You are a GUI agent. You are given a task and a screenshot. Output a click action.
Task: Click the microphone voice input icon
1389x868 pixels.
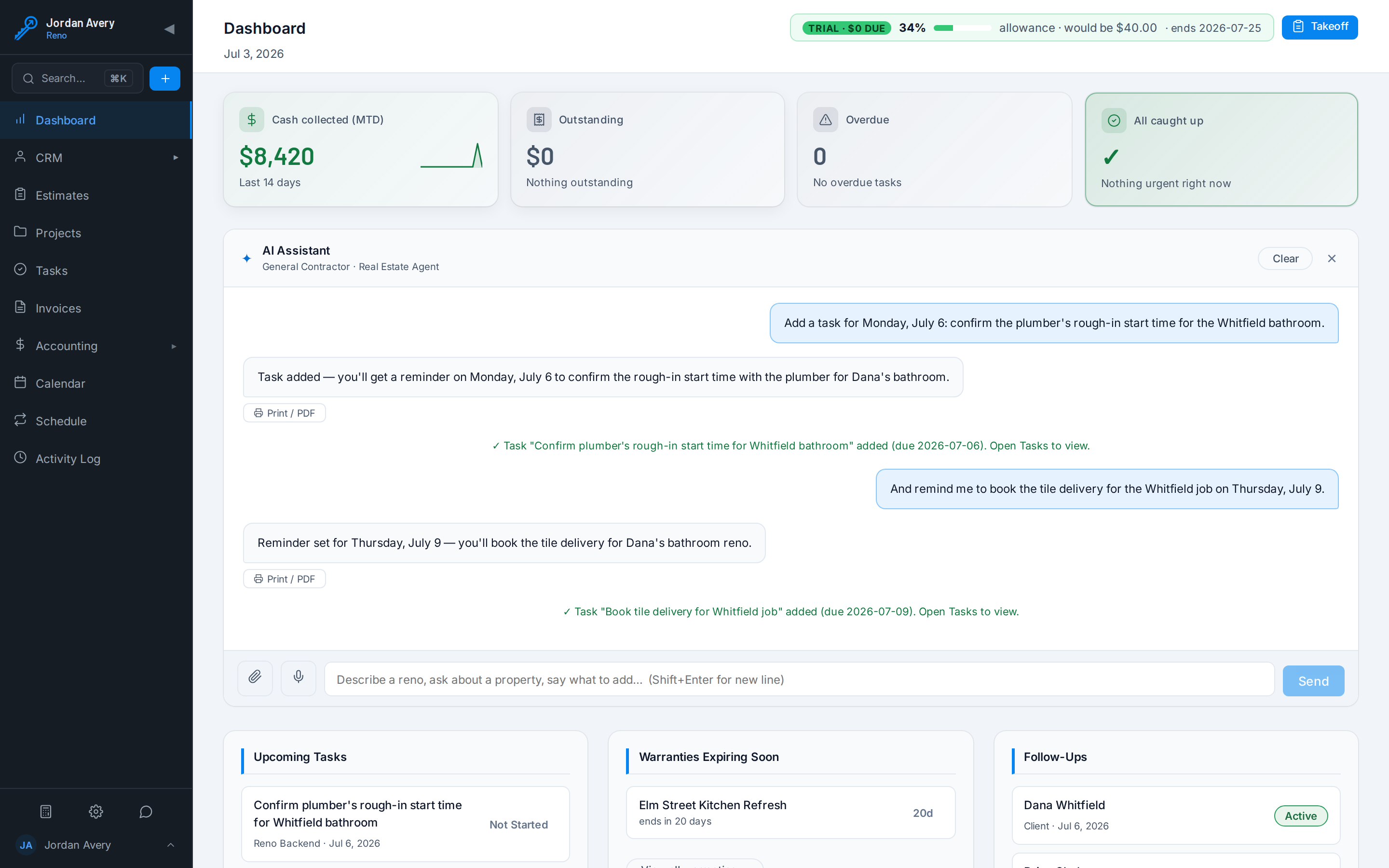click(x=299, y=678)
